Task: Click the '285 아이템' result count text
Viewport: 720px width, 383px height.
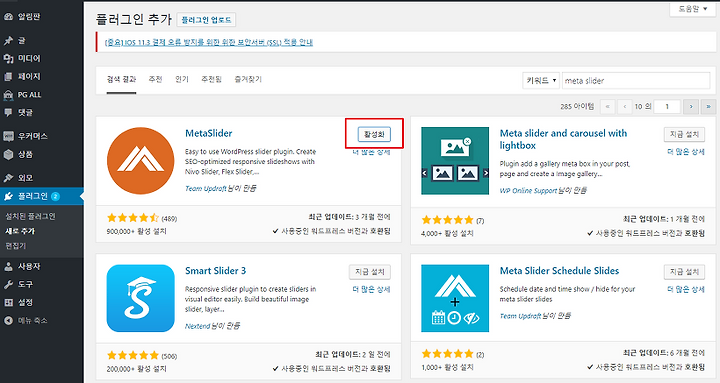Action: pos(577,107)
